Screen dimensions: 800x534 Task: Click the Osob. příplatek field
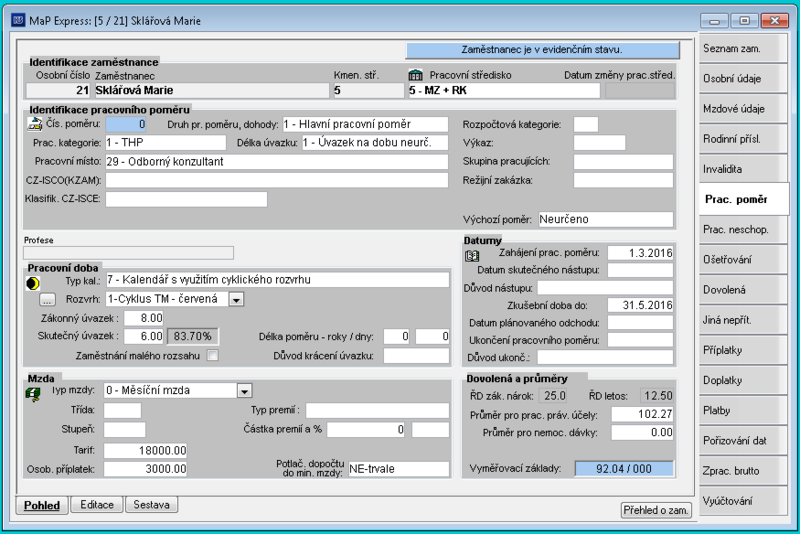(145, 469)
